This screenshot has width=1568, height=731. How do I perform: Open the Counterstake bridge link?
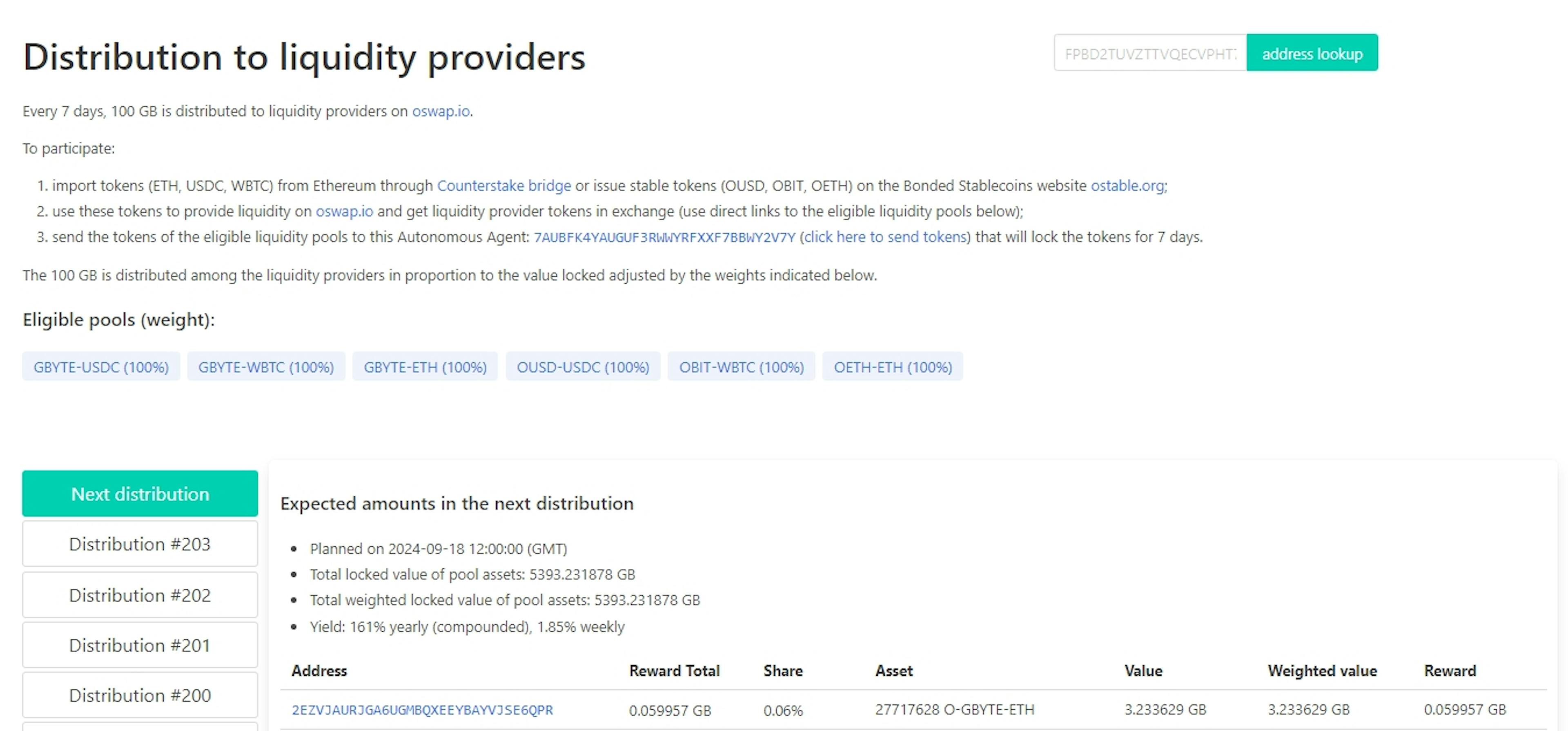coord(504,186)
